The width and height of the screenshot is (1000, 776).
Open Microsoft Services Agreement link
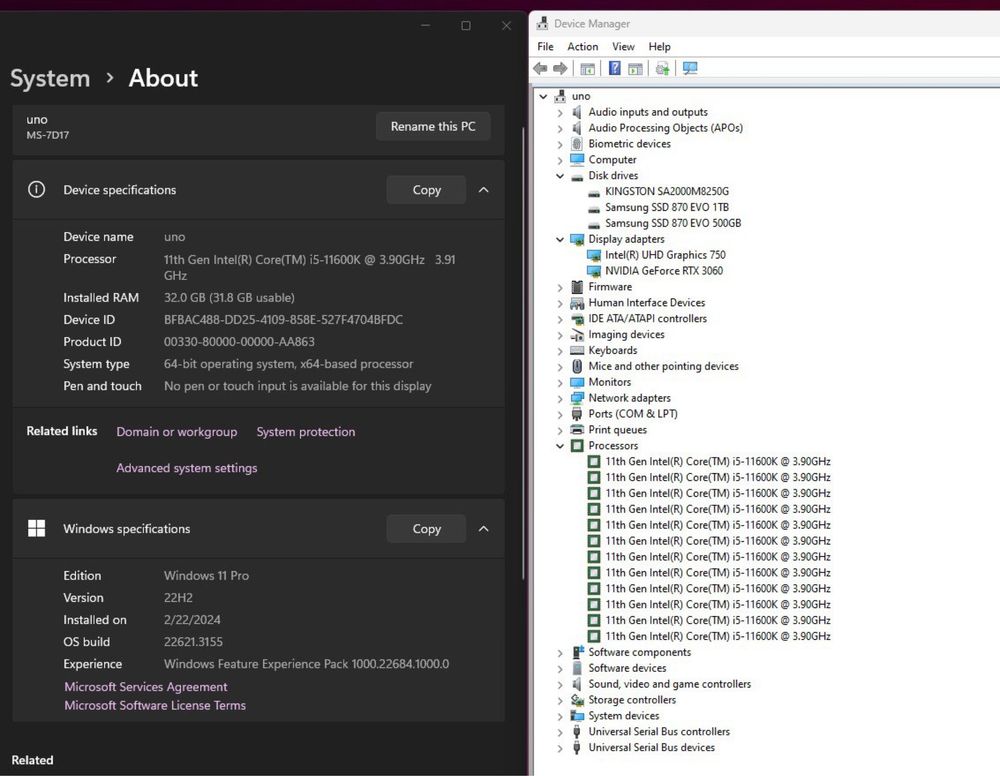point(145,687)
